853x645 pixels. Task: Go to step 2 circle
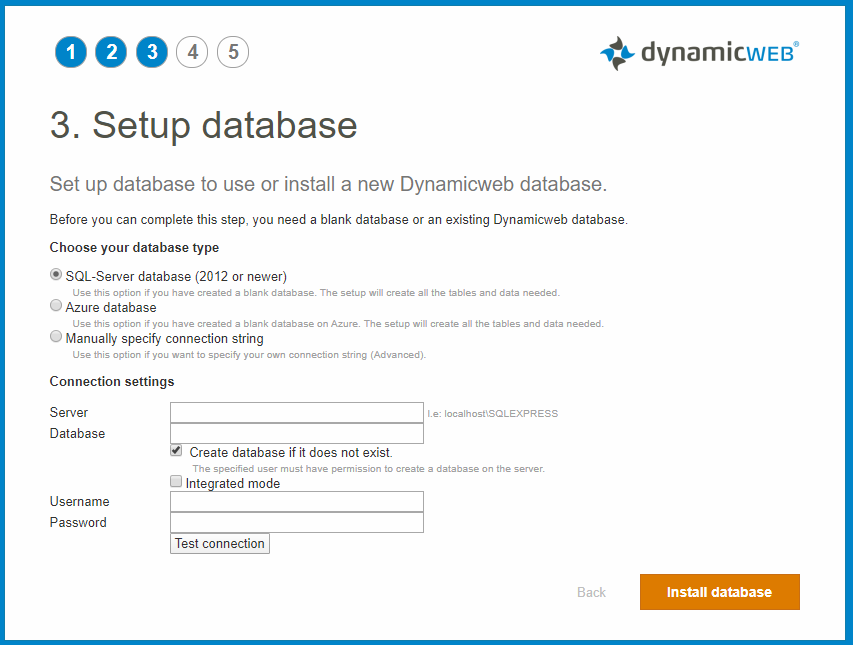point(111,52)
